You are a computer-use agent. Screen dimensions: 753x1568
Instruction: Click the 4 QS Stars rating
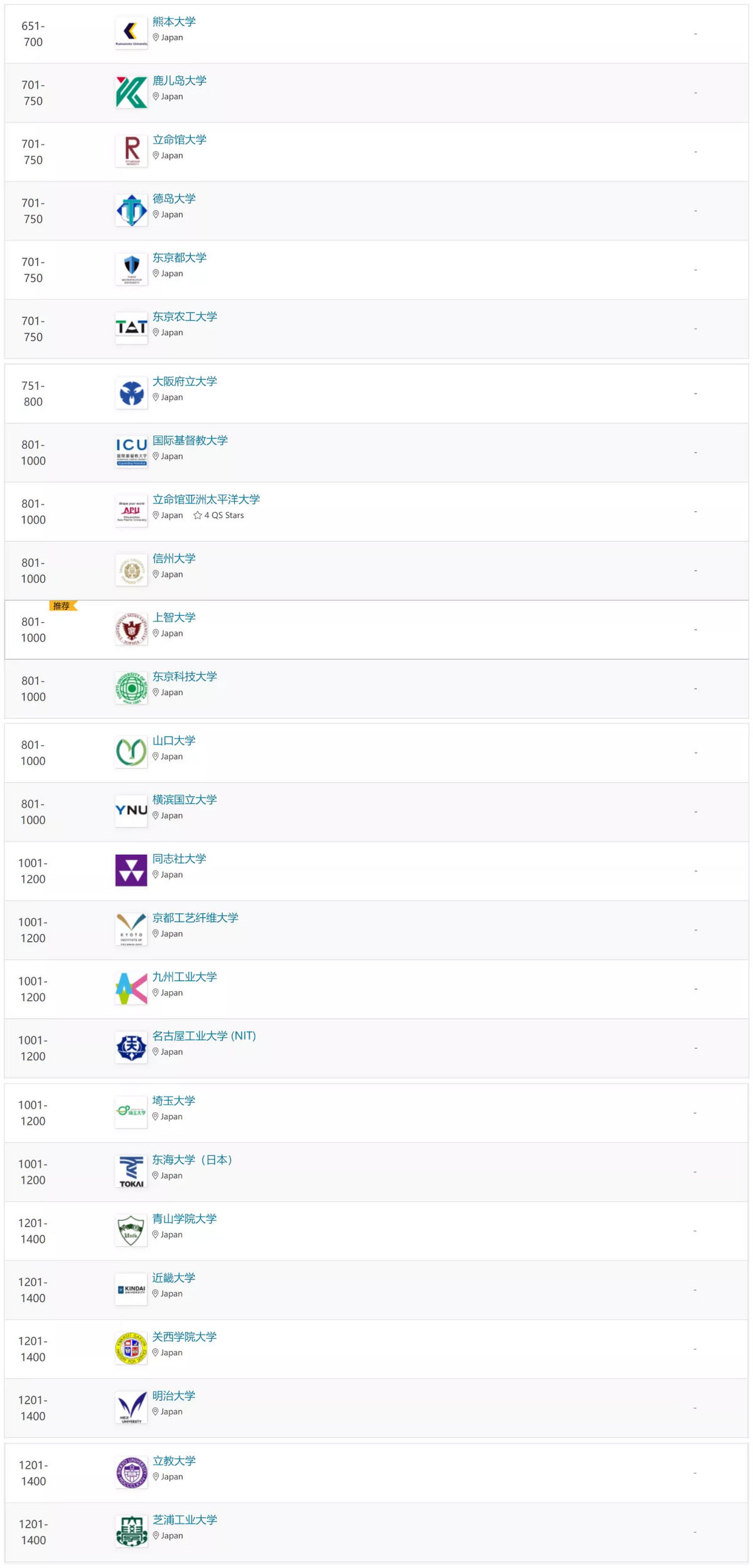tap(218, 515)
